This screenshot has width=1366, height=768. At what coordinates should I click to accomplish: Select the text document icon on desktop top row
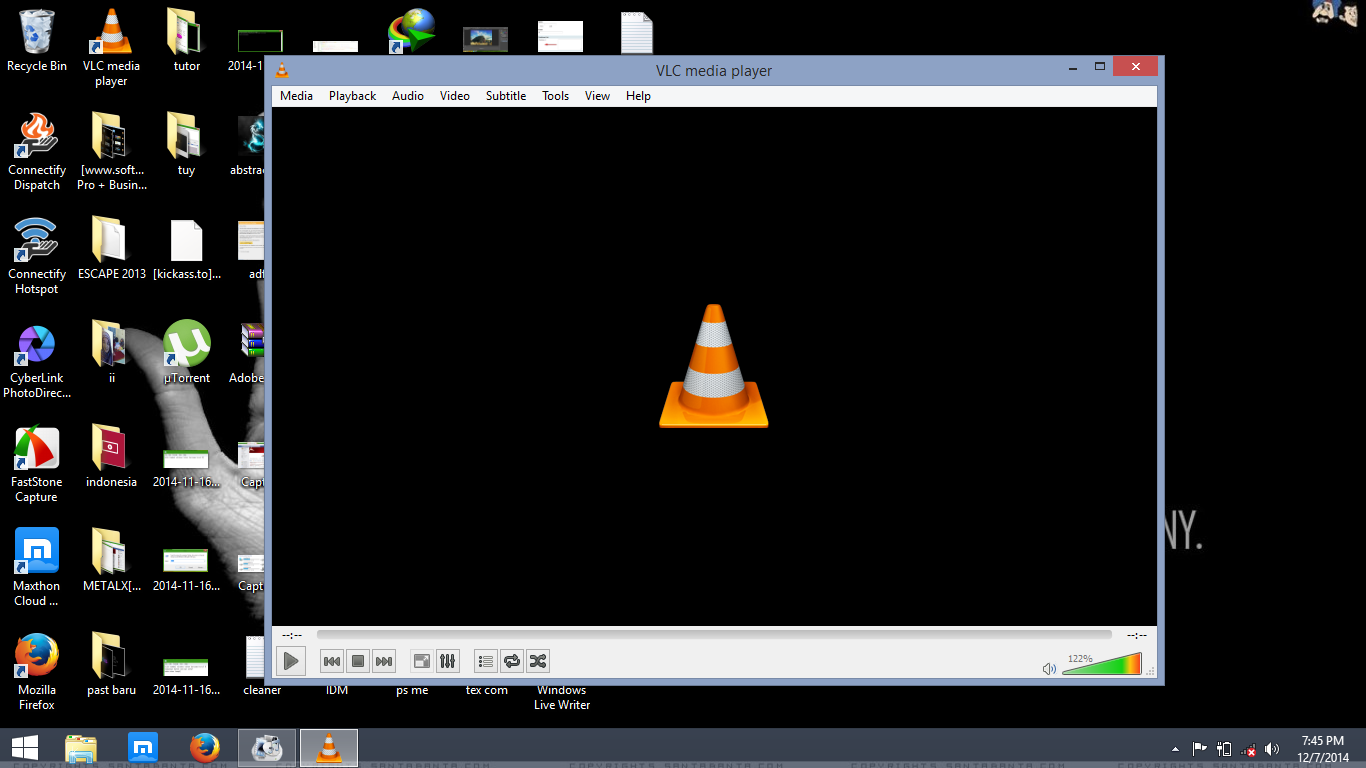point(636,33)
